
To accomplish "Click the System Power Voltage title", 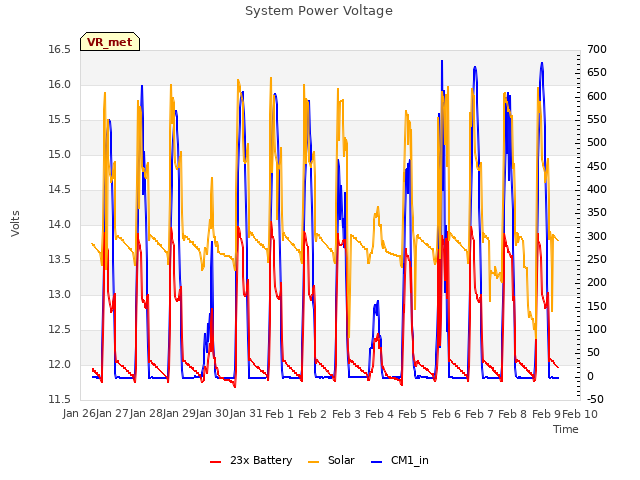I will [319, 11].
